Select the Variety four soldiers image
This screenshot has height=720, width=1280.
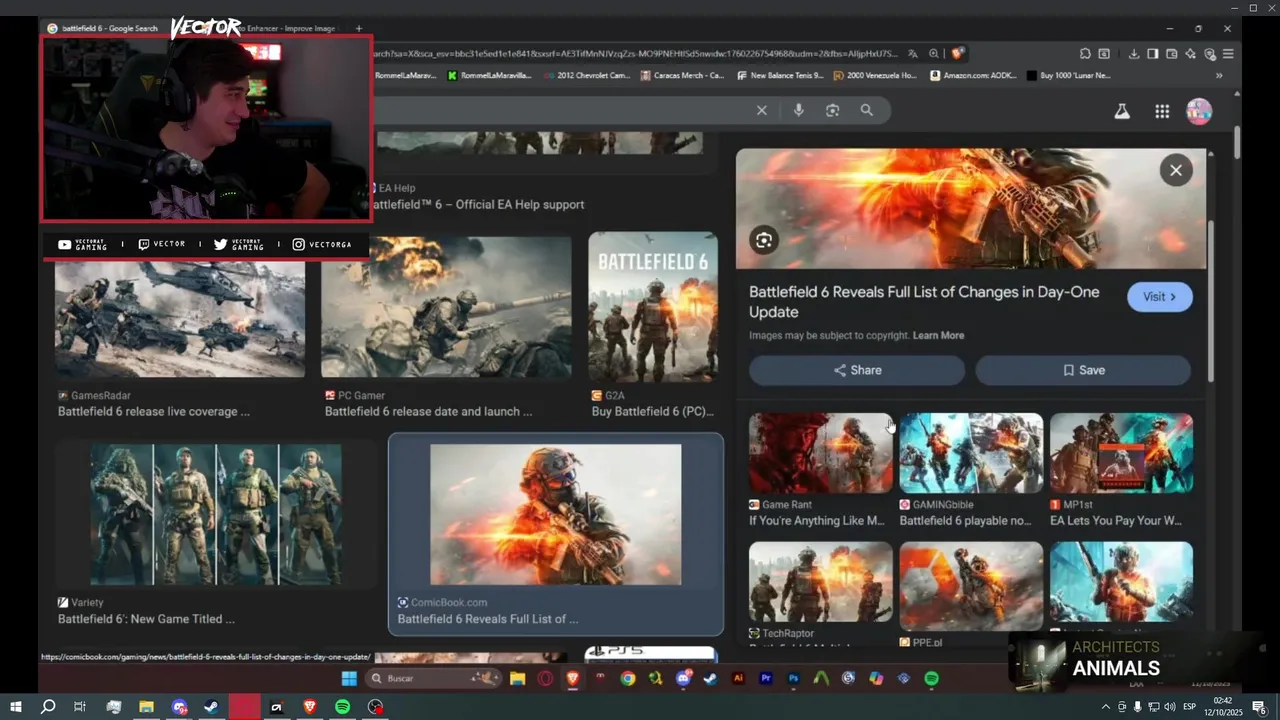[x=216, y=515]
